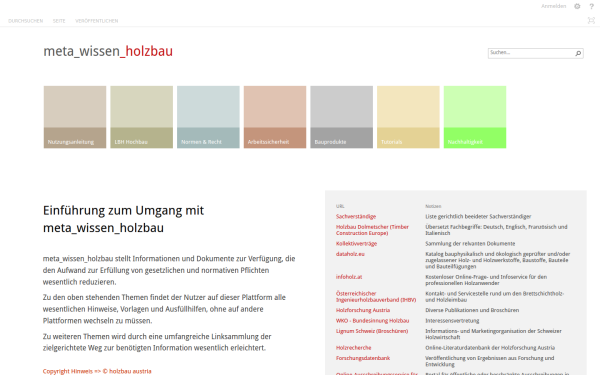600x375 pixels.
Task: Click note 'Liste gerichtlich beeideter Sachverständiger'
Action: coord(478,217)
